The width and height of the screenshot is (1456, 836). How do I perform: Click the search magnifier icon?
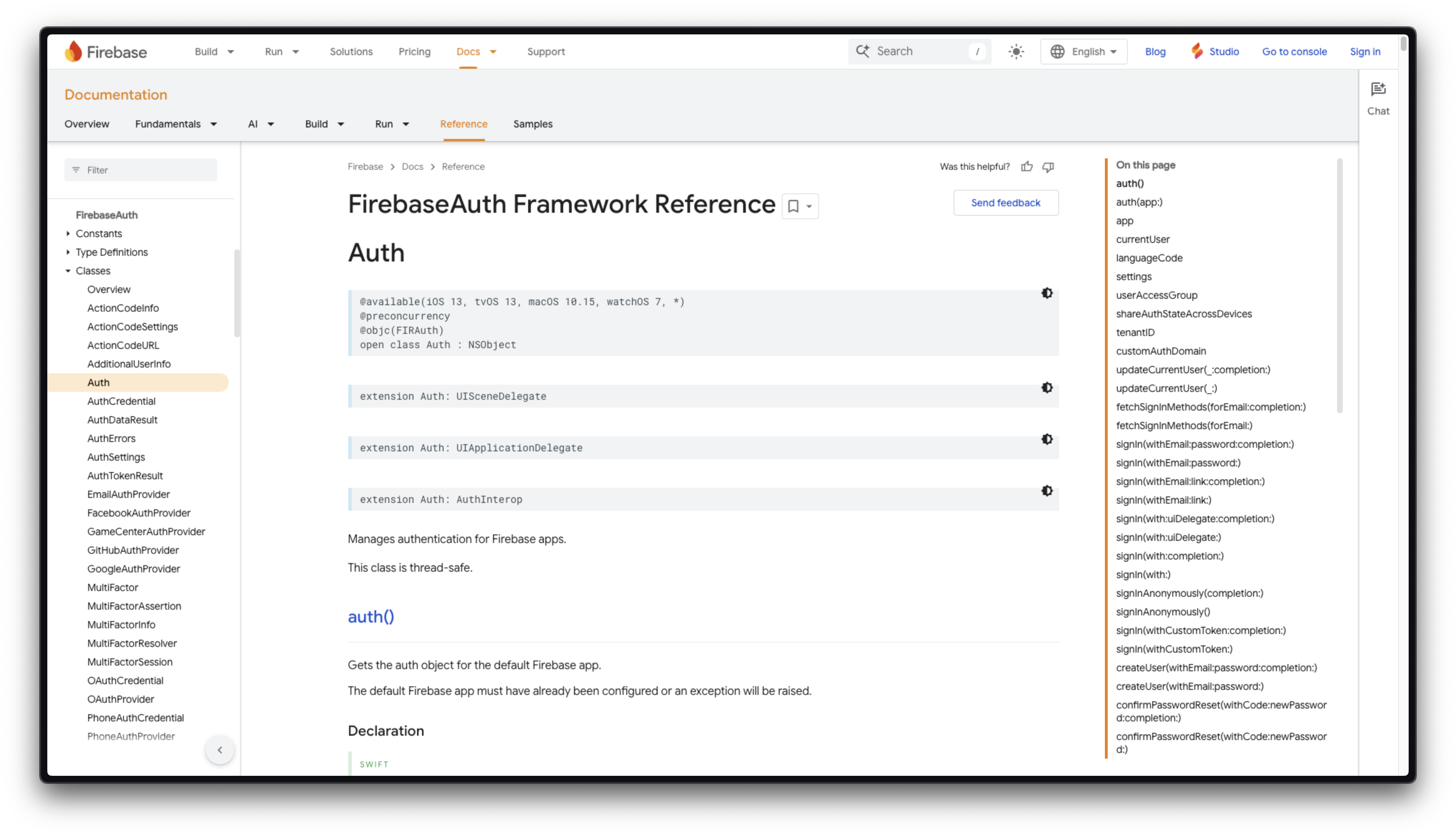coord(862,51)
